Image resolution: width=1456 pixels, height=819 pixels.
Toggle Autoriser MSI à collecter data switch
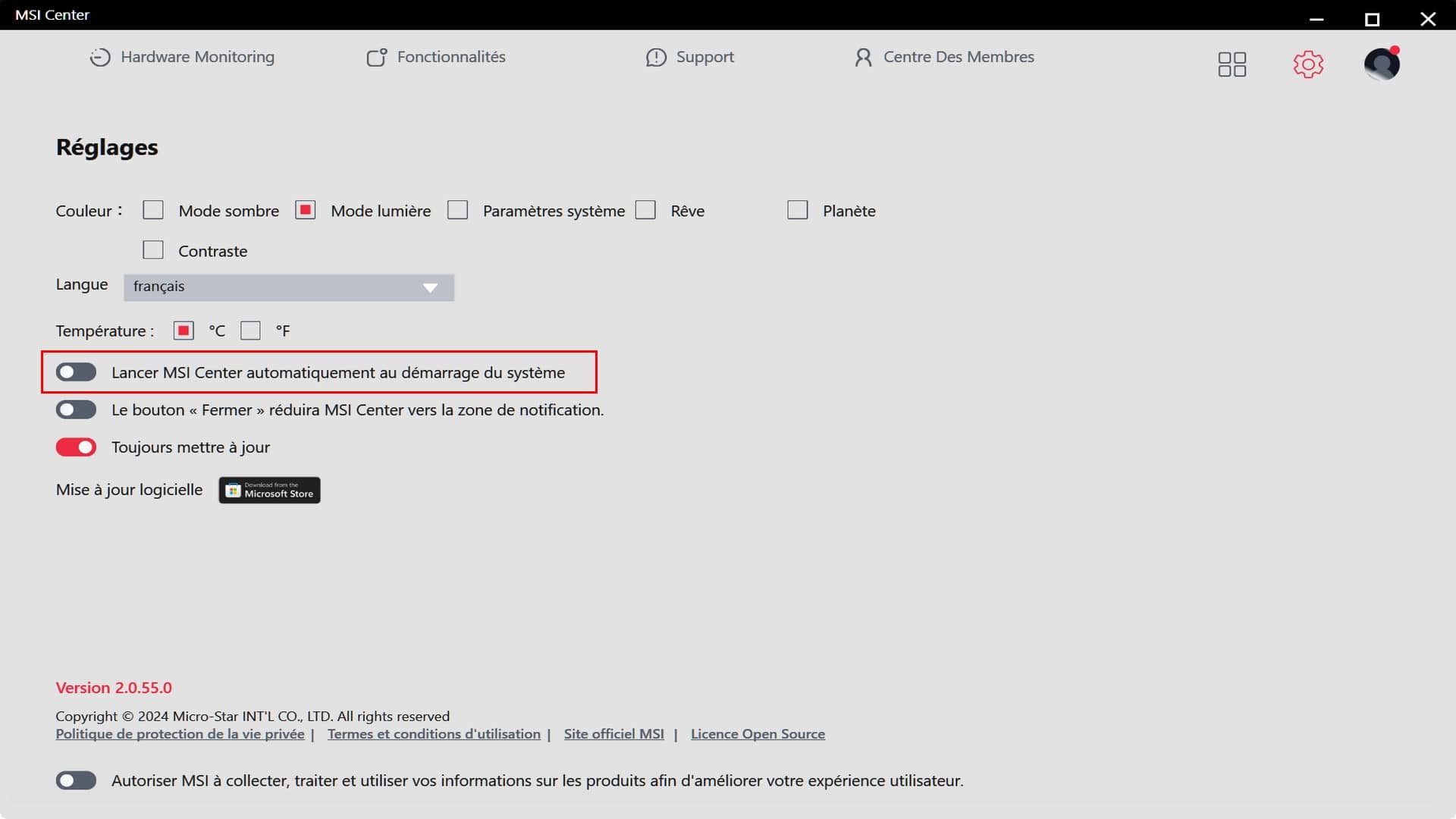pos(76,780)
